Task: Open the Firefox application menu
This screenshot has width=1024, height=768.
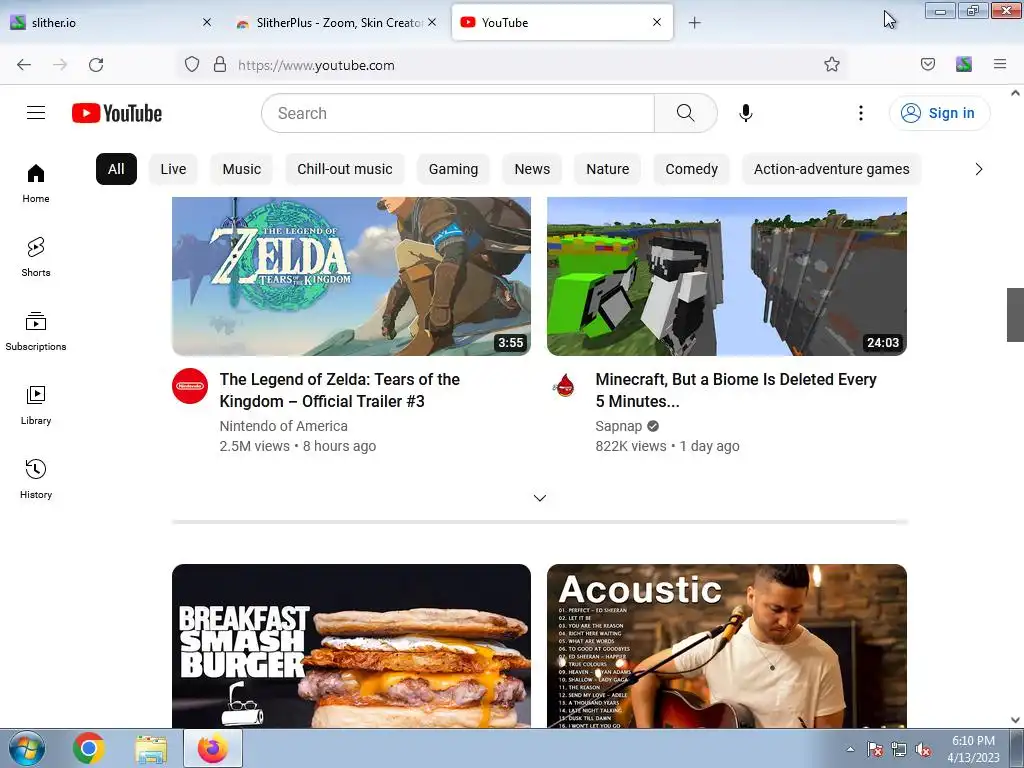Action: point(1000,64)
